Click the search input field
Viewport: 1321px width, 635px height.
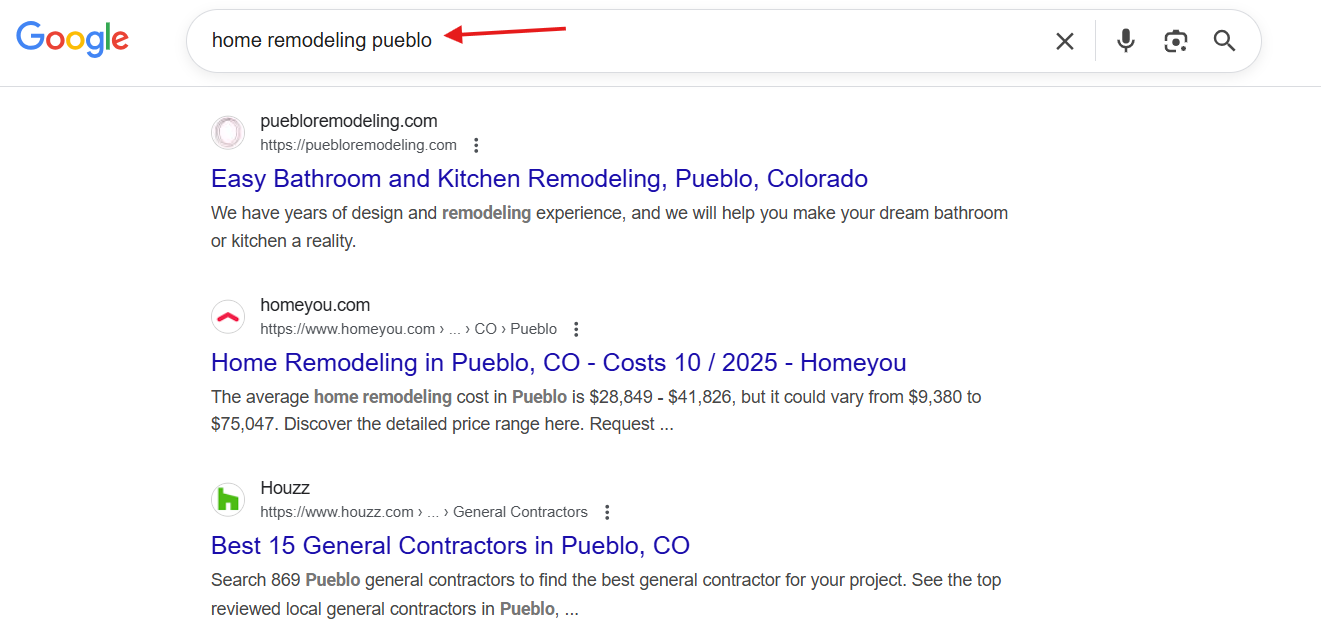tap(700, 41)
